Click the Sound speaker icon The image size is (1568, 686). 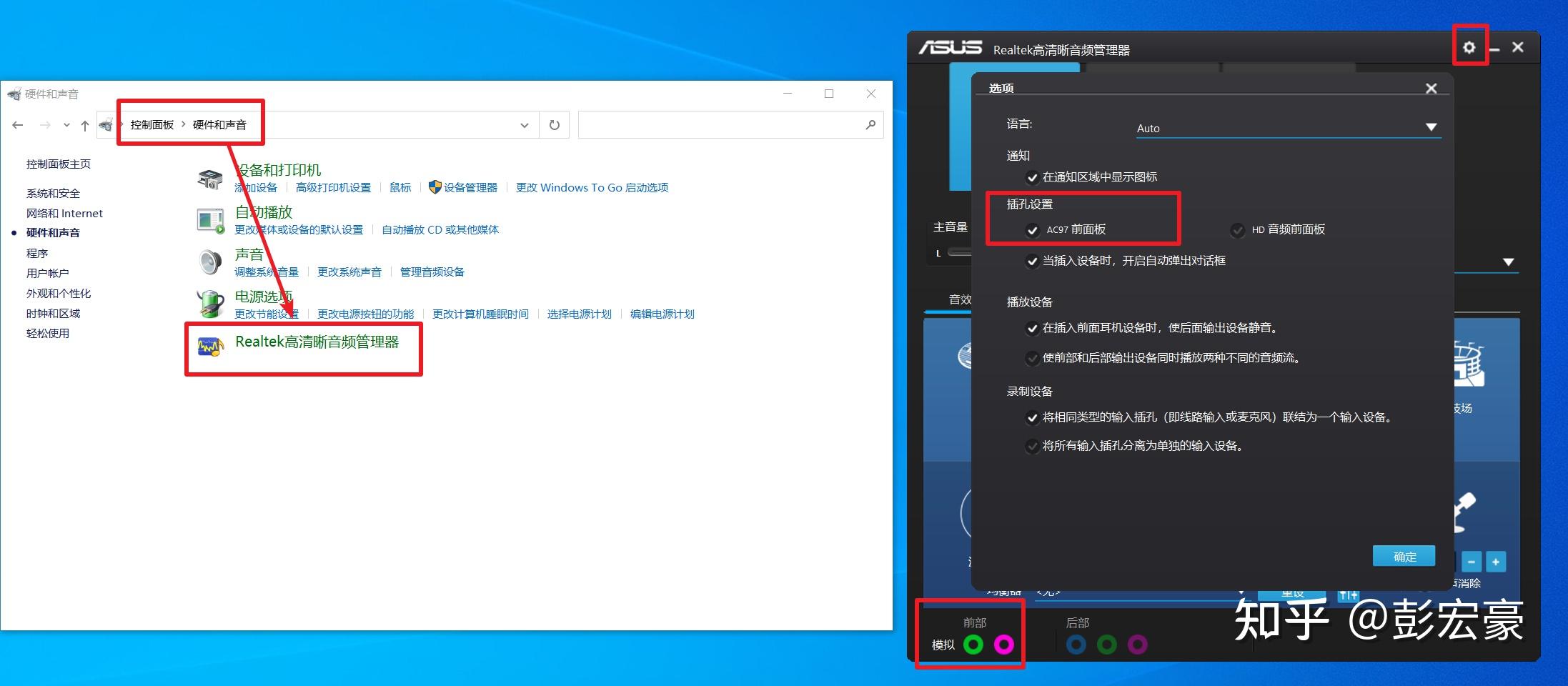tap(210, 262)
